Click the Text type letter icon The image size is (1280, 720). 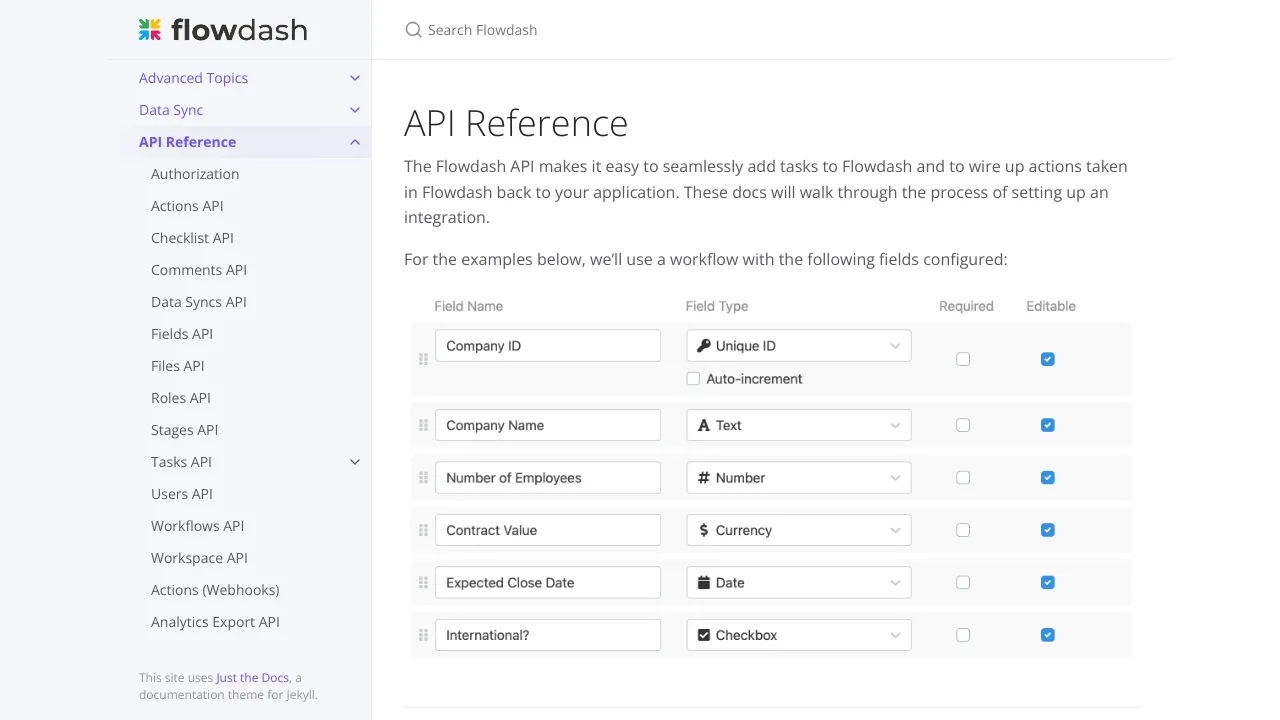pos(704,425)
